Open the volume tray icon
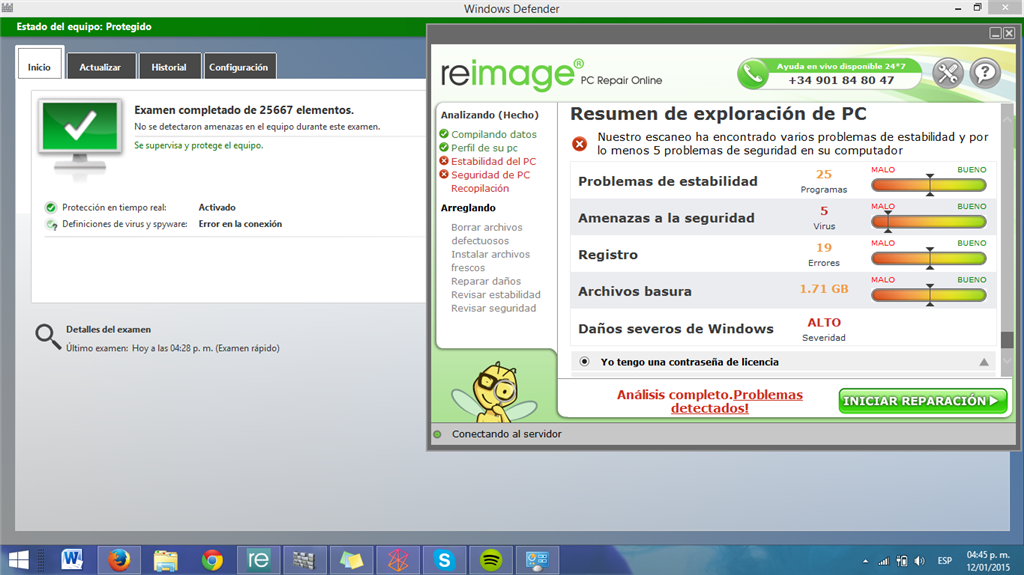 pyautogui.click(x=920, y=561)
